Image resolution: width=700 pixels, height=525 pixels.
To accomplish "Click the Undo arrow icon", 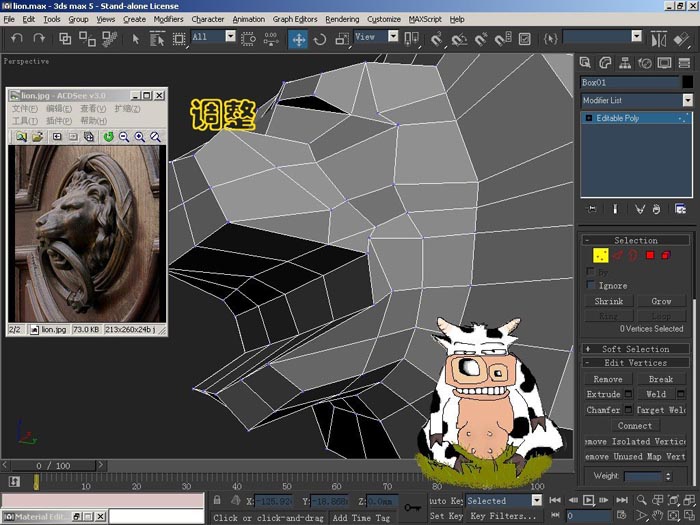I will (x=17, y=39).
